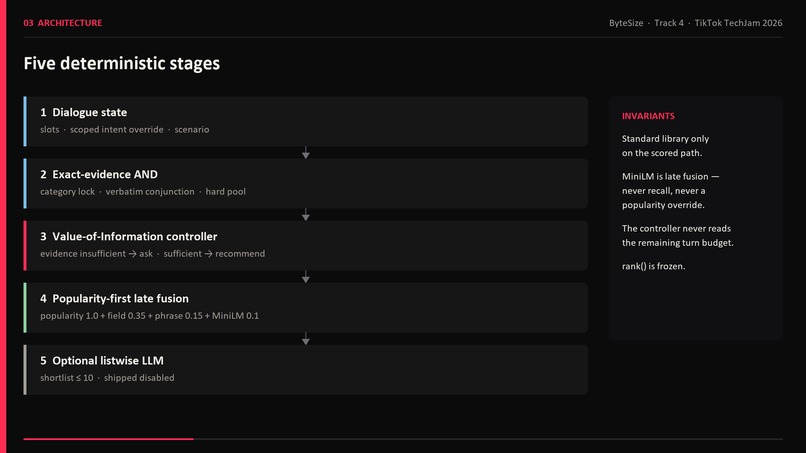Click the 'MiniLM is late fusion' paragraph

pos(670,190)
